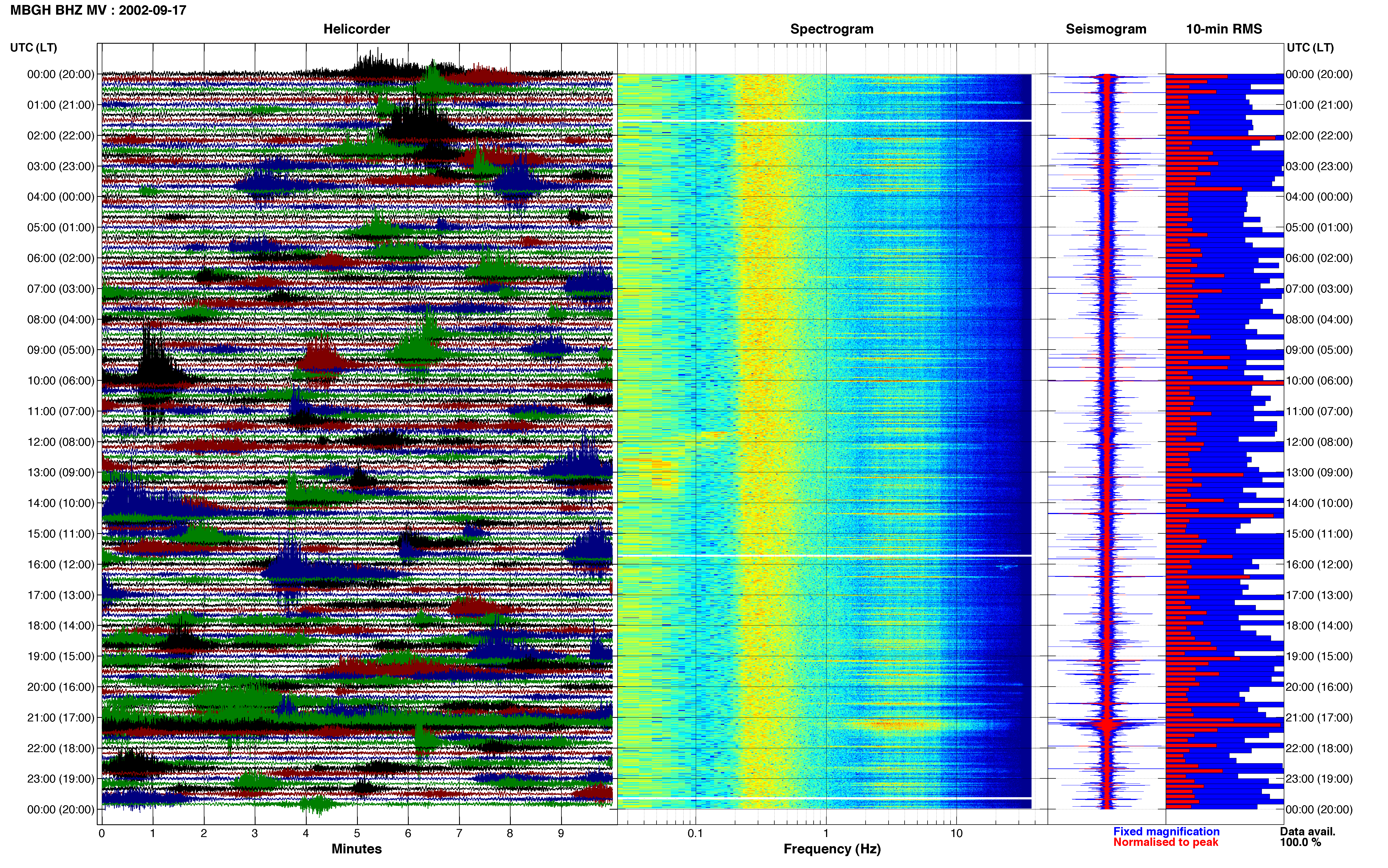Click the white gap line near 16:00 in spectrogram
The height and width of the screenshot is (868, 1388).
(x=824, y=556)
